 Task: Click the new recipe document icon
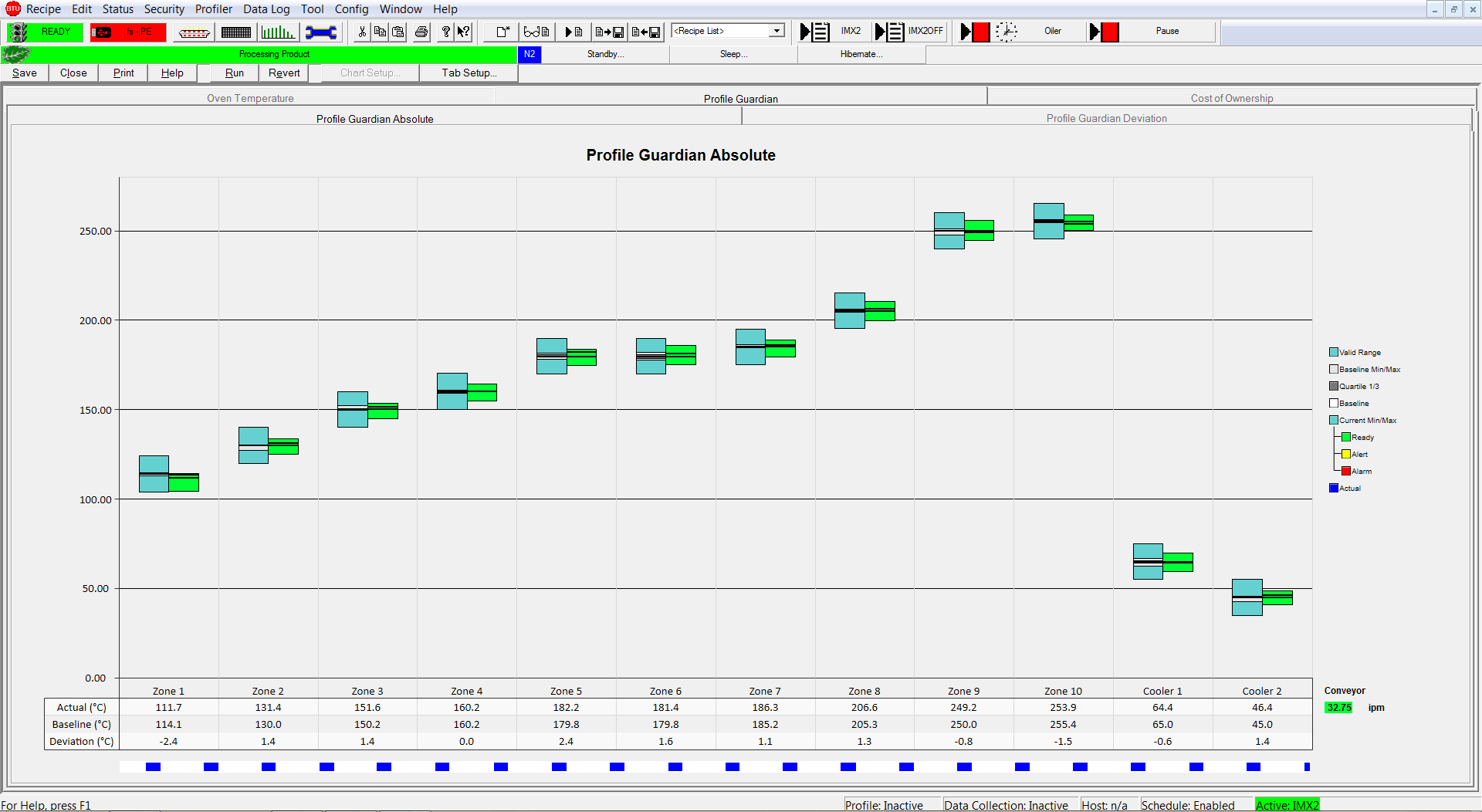click(x=502, y=32)
